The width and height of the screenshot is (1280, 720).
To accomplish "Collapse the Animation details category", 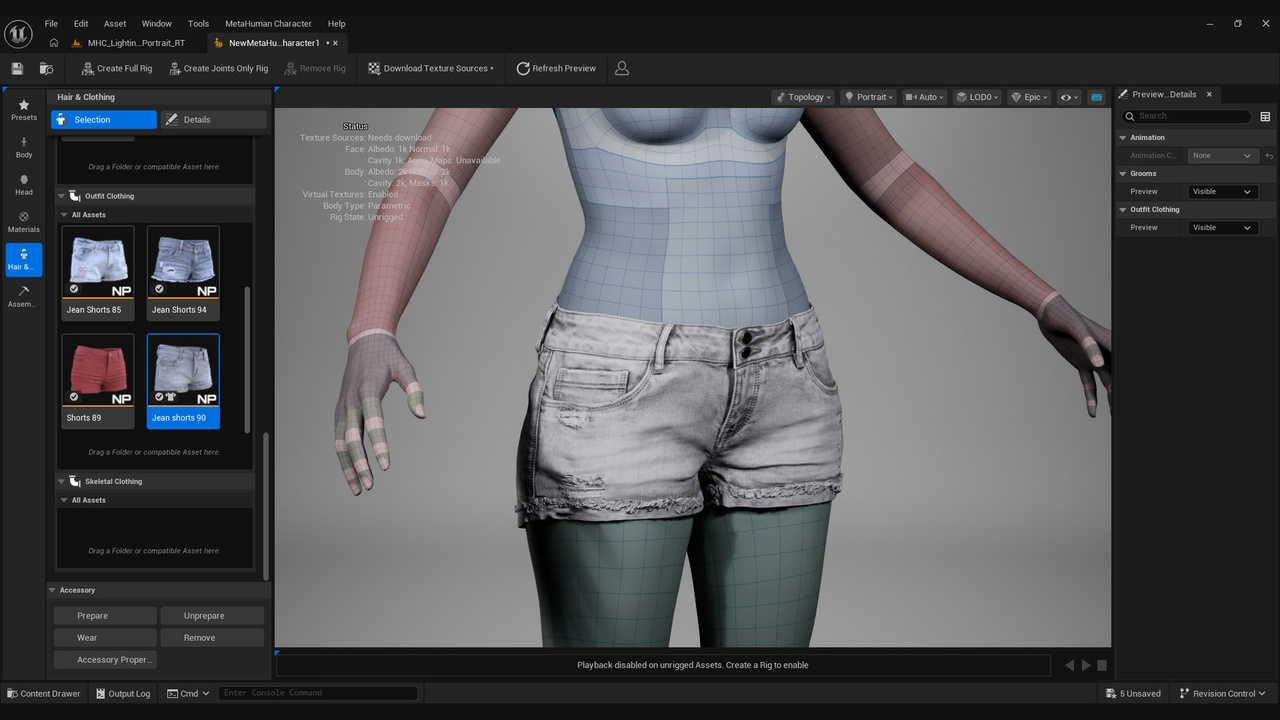I will coord(1123,138).
